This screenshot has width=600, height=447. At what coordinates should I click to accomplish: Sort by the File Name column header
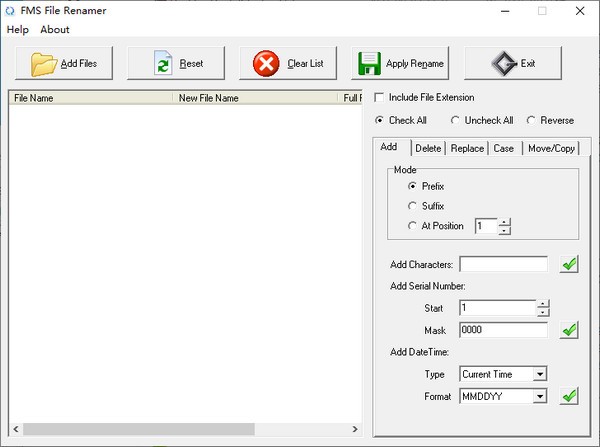(91, 98)
